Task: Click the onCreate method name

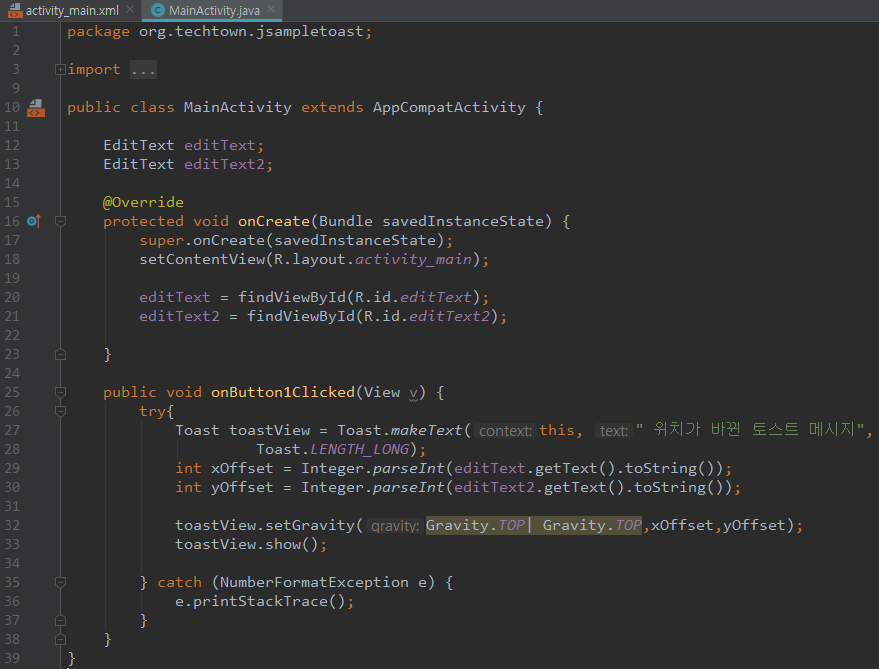Action: tap(274, 221)
